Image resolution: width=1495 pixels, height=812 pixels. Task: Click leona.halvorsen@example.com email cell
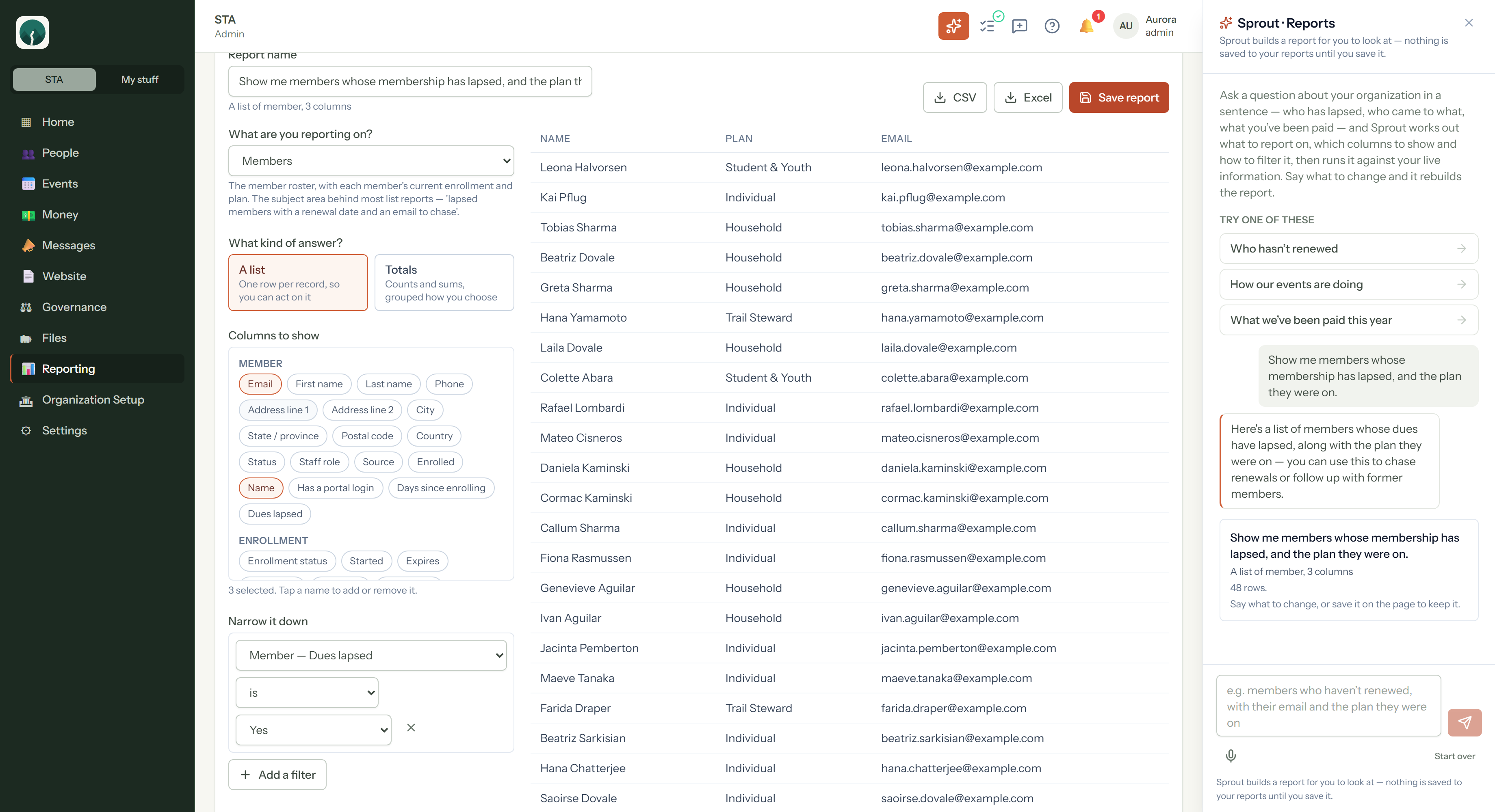pos(961,168)
